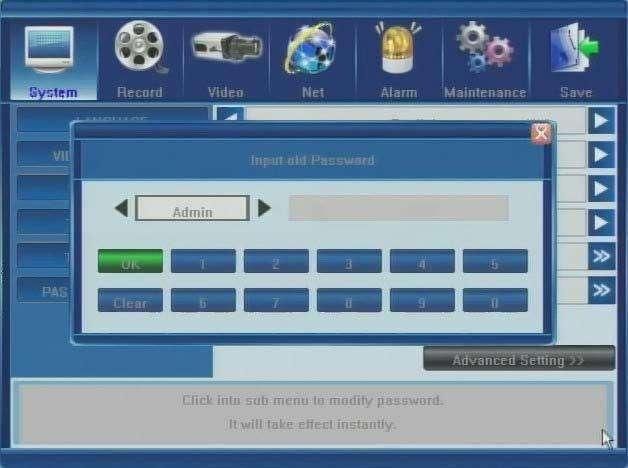Close the password dialog with X

(x=541, y=133)
